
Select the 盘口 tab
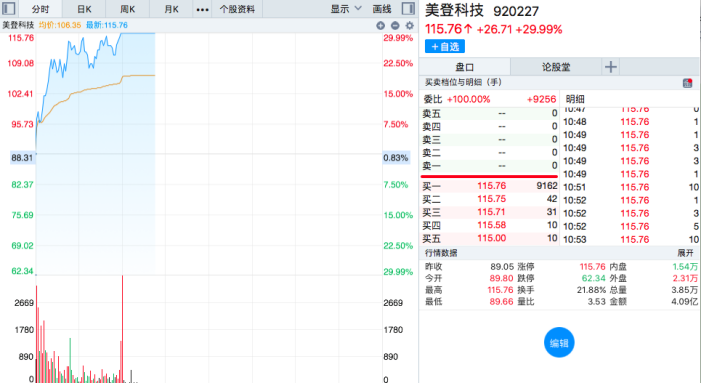pyautogui.click(x=465, y=67)
